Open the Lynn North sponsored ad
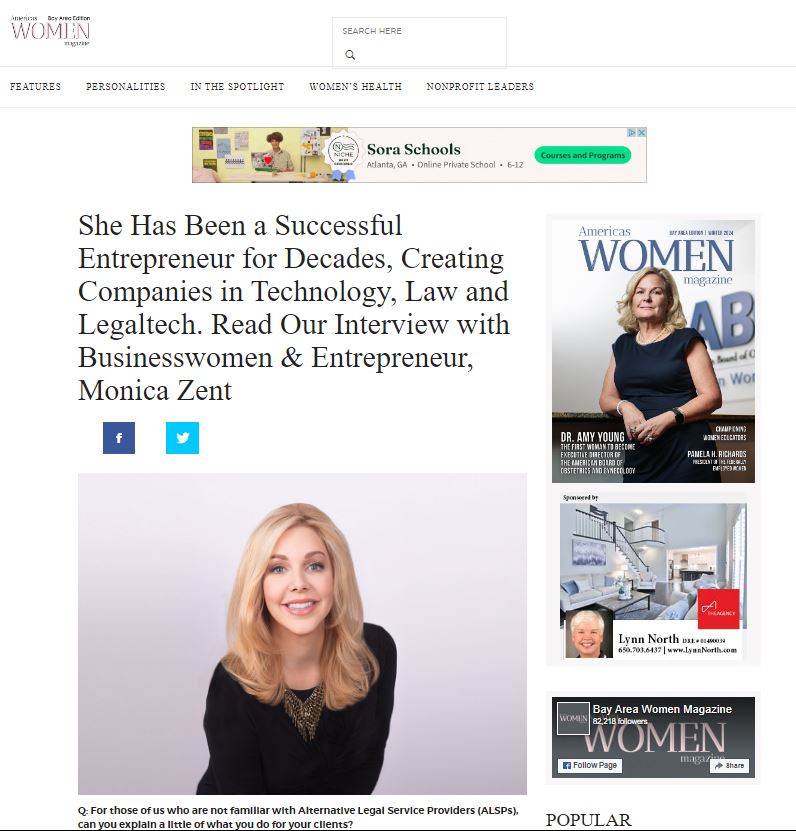This screenshot has height=831, width=796. [653, 580]
